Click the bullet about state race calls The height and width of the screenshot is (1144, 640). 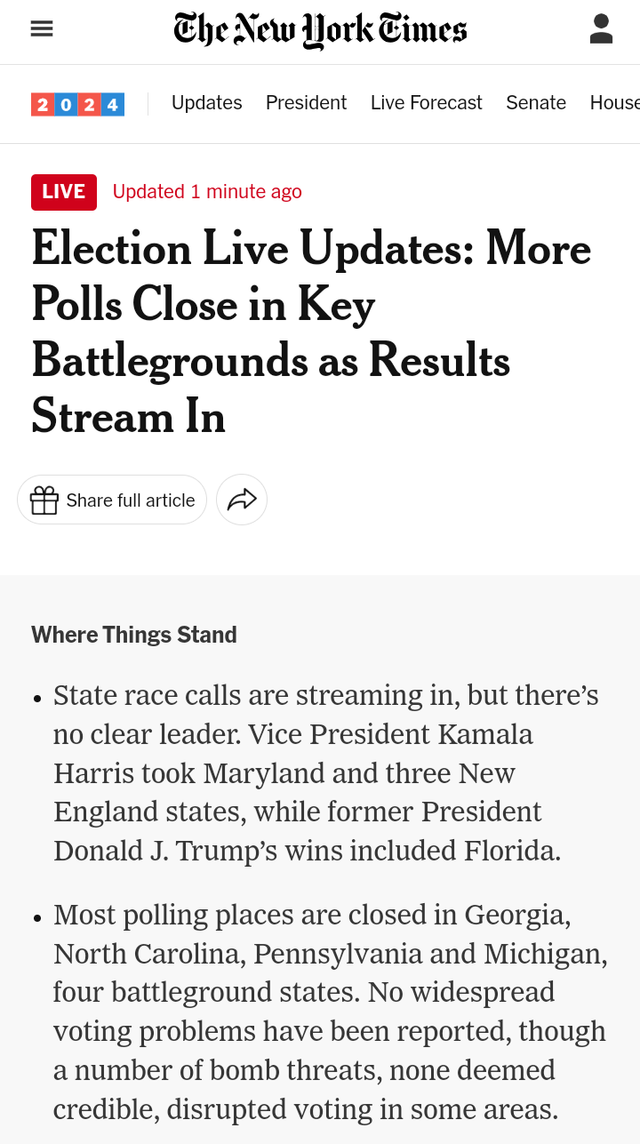click(325, 773)
